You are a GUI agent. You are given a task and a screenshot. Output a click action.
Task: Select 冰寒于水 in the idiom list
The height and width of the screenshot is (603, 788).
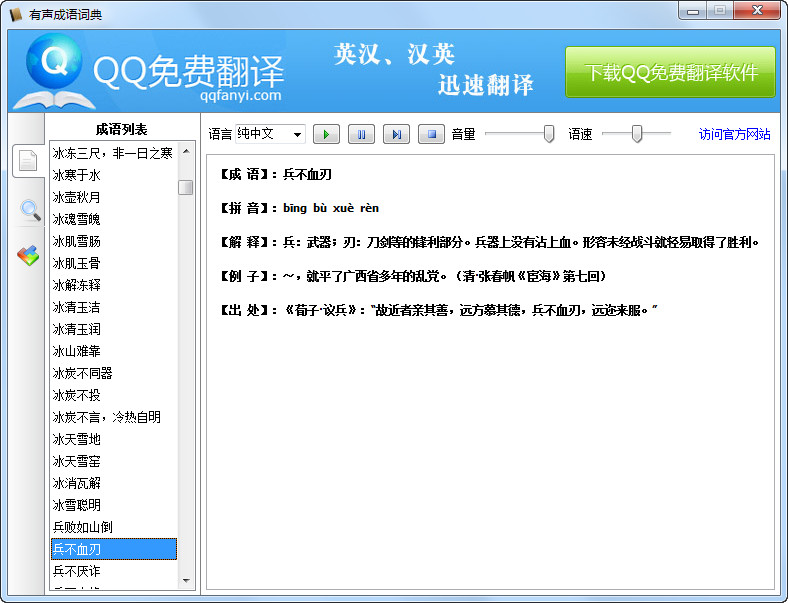(114, 175)
